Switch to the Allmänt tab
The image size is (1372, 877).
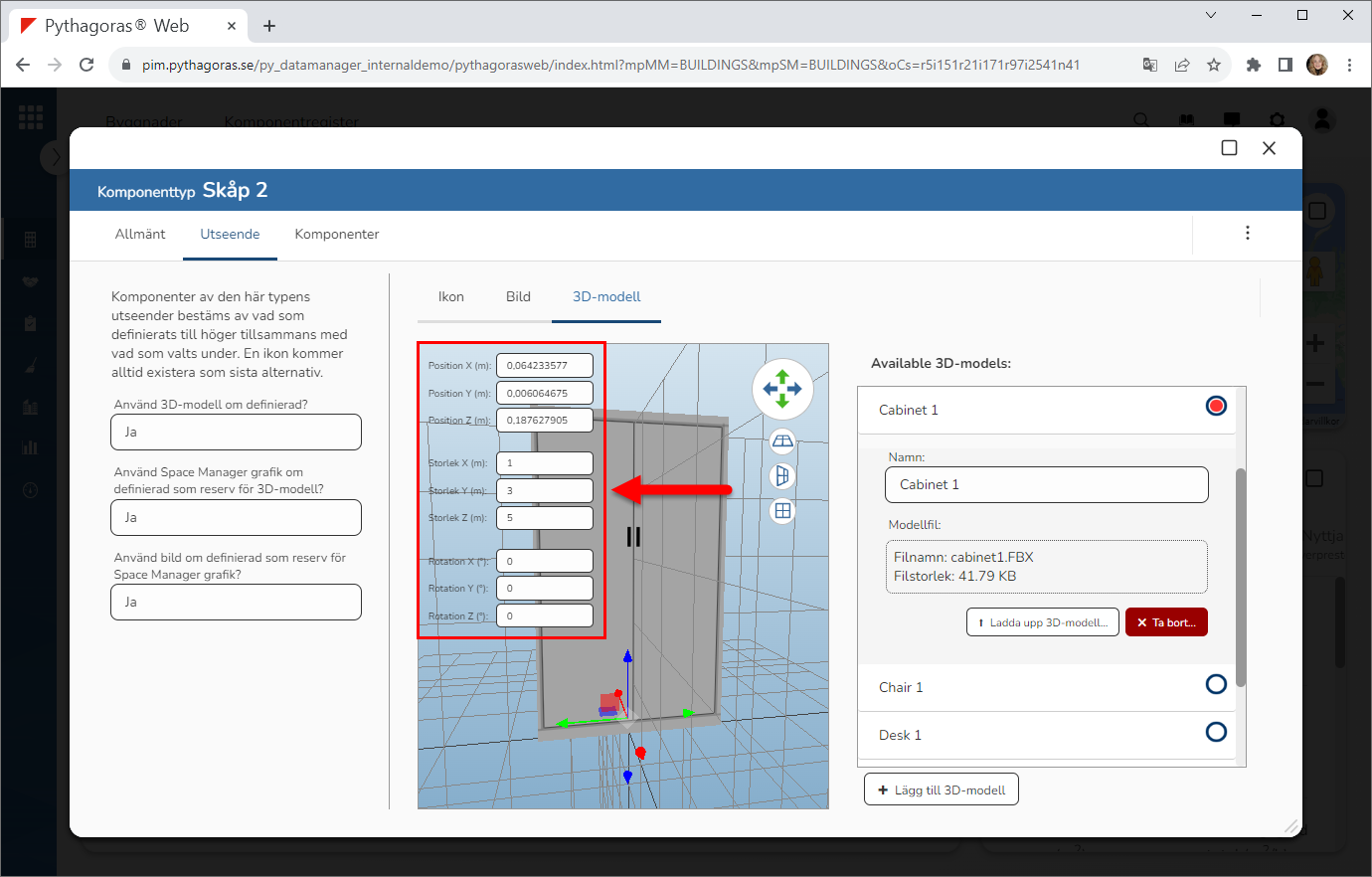(x=140, y=235)
